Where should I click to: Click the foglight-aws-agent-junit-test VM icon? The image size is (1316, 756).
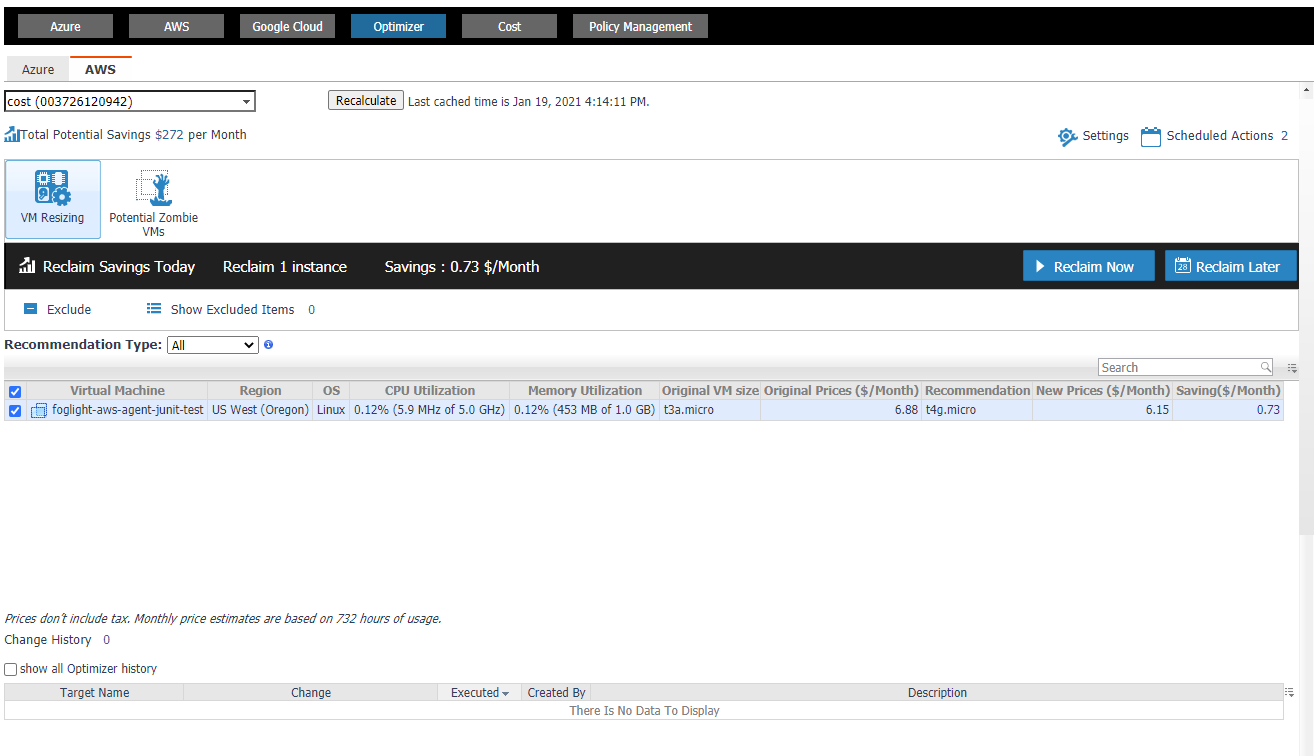[39, 410]
